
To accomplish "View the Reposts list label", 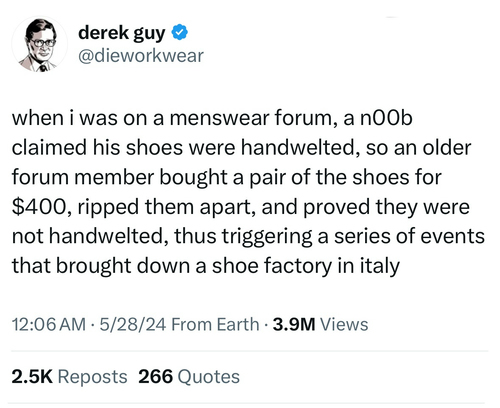I will [x=92, y=377].
